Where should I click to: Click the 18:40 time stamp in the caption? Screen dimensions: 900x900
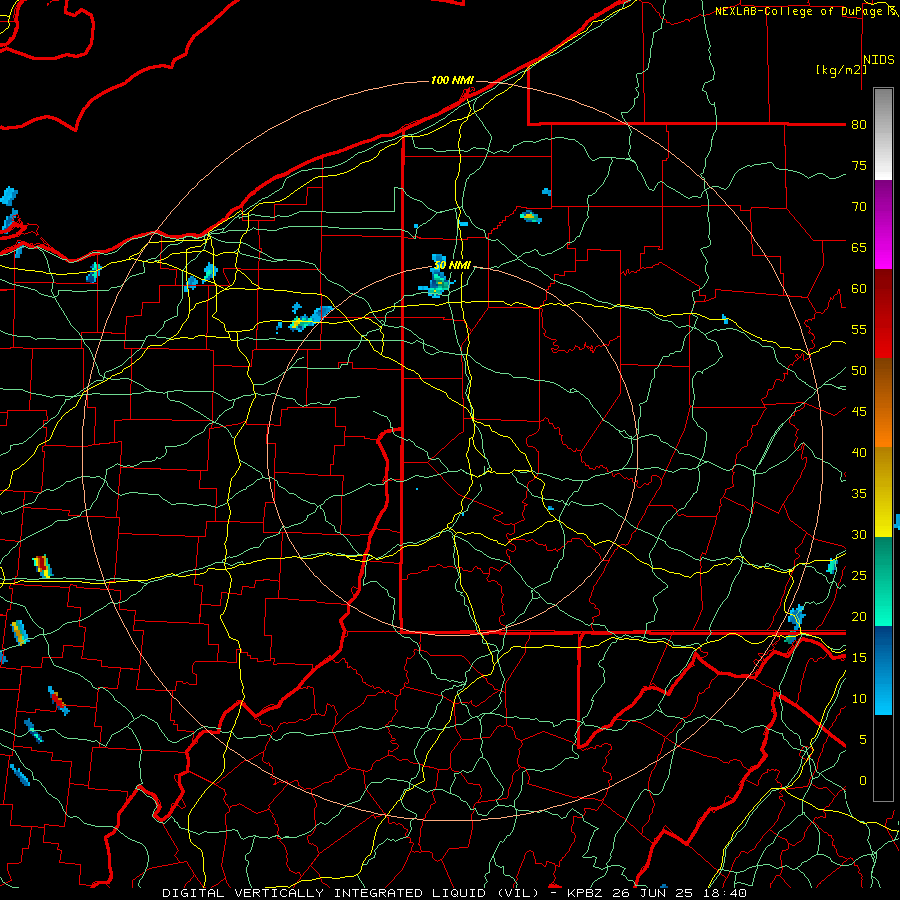[x=727, y=893]
